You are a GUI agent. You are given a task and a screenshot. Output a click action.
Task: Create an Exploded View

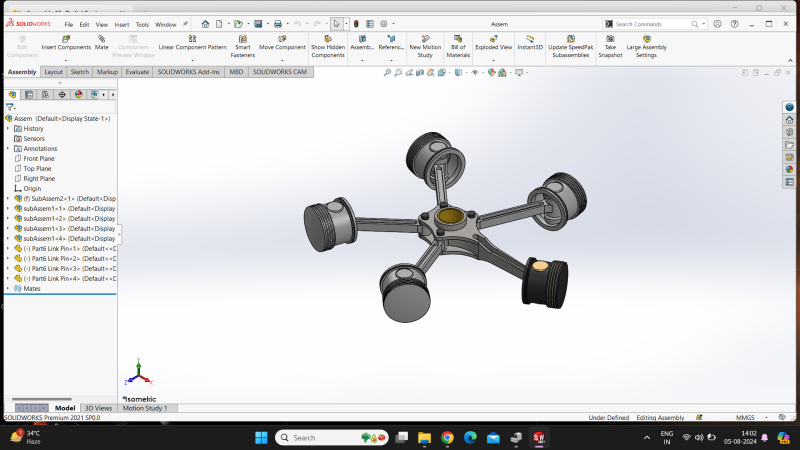[x=493, y=43]
